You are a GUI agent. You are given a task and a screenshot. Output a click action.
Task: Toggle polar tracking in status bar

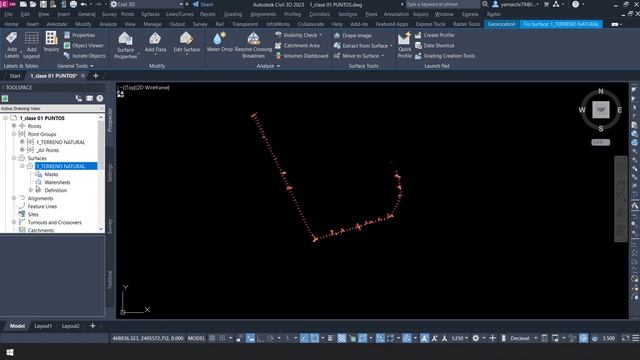[270, 338]
